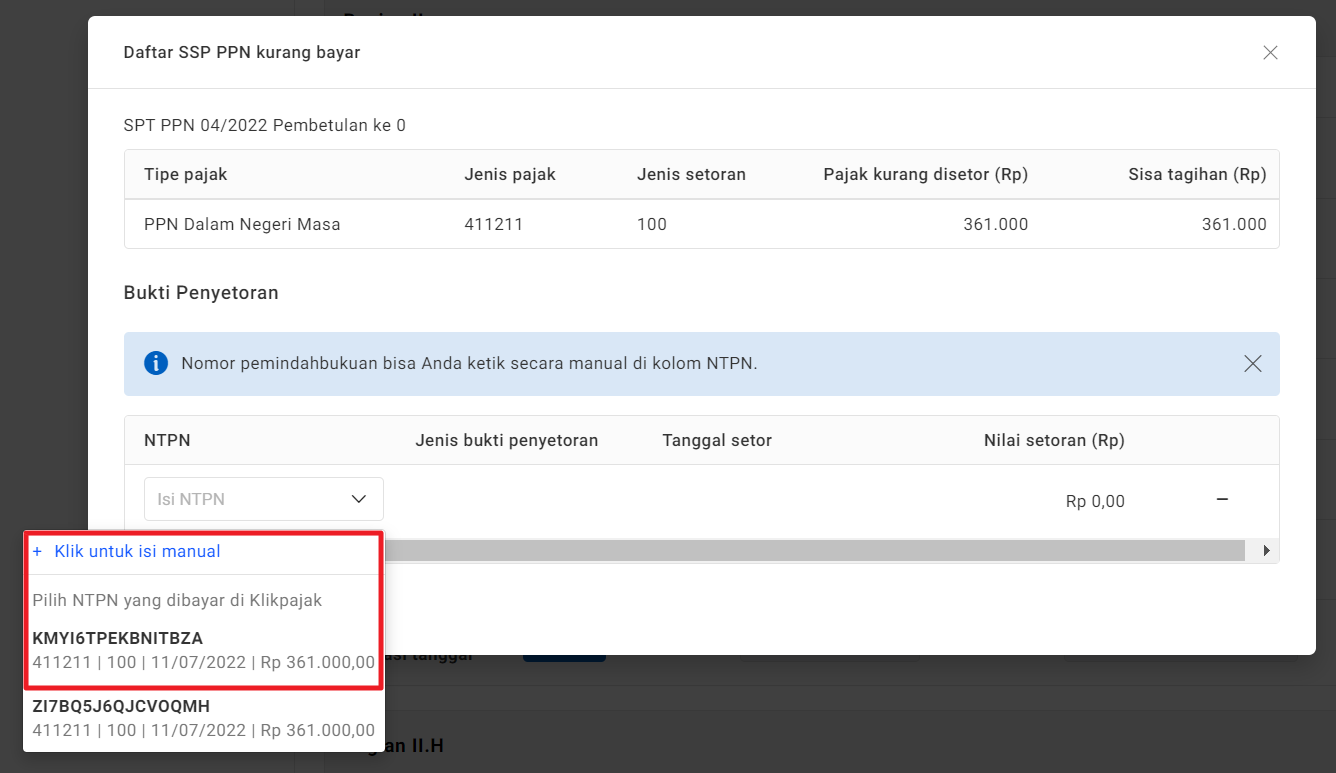This screenshot has width=1336, height=773.
Task: Dismiss the blue info banner about nomor pemindahbukuan
Action: [x=1252, y=364]
